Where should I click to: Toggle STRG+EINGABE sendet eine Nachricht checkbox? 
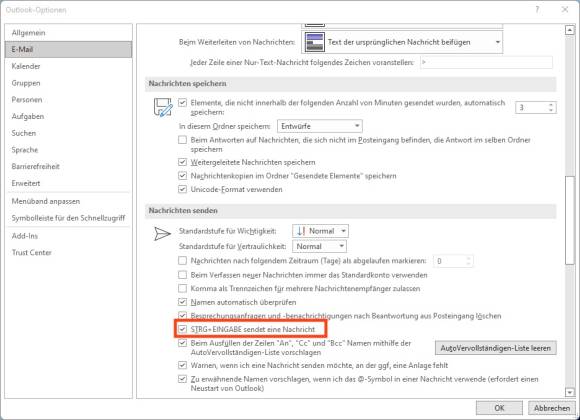[182, 329]
